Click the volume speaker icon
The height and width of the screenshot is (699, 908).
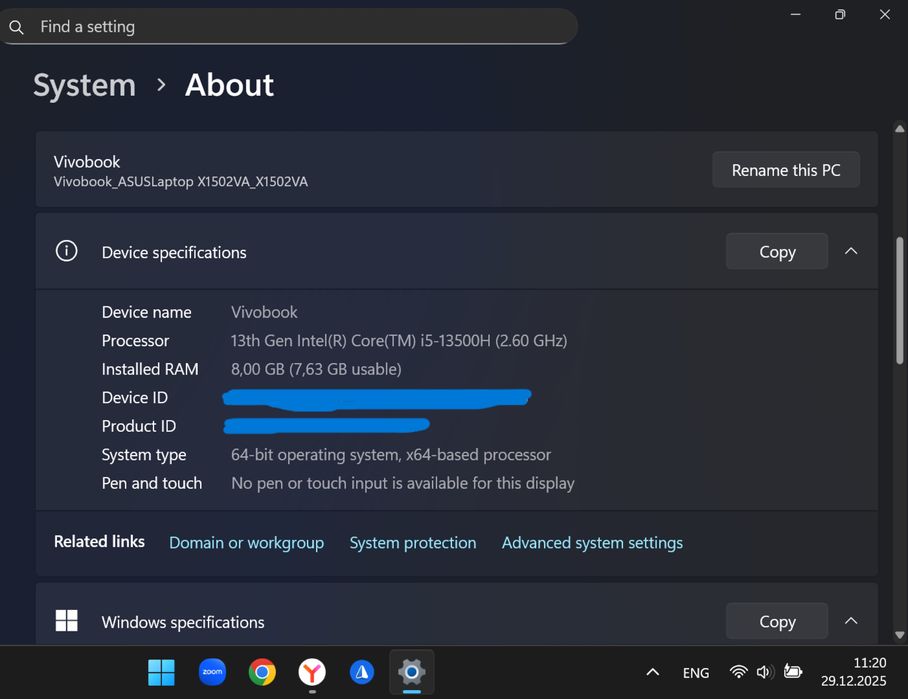[765, 672]
